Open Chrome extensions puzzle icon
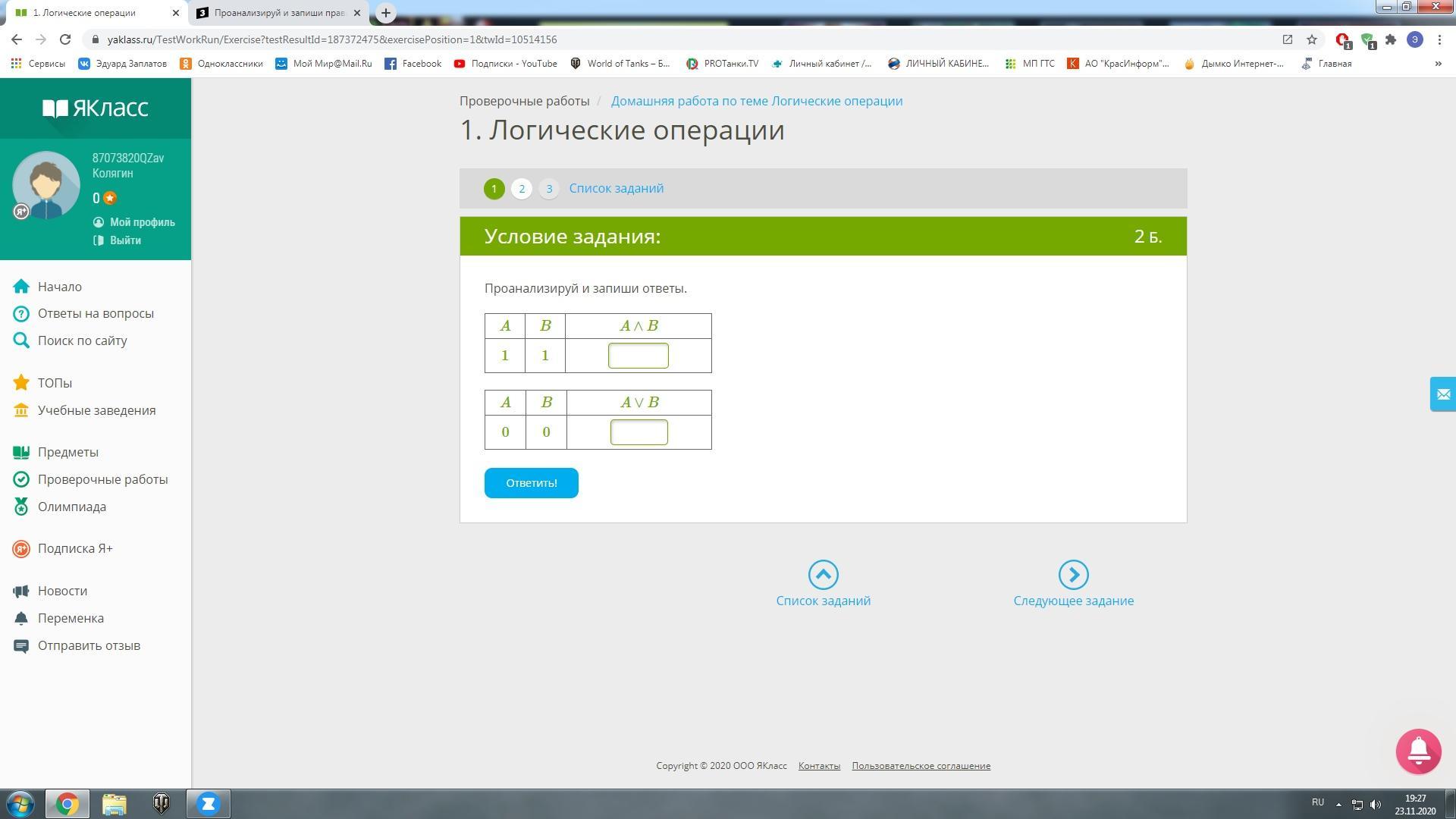This screenshot has width=1456, height=819. pos(1390,39)
